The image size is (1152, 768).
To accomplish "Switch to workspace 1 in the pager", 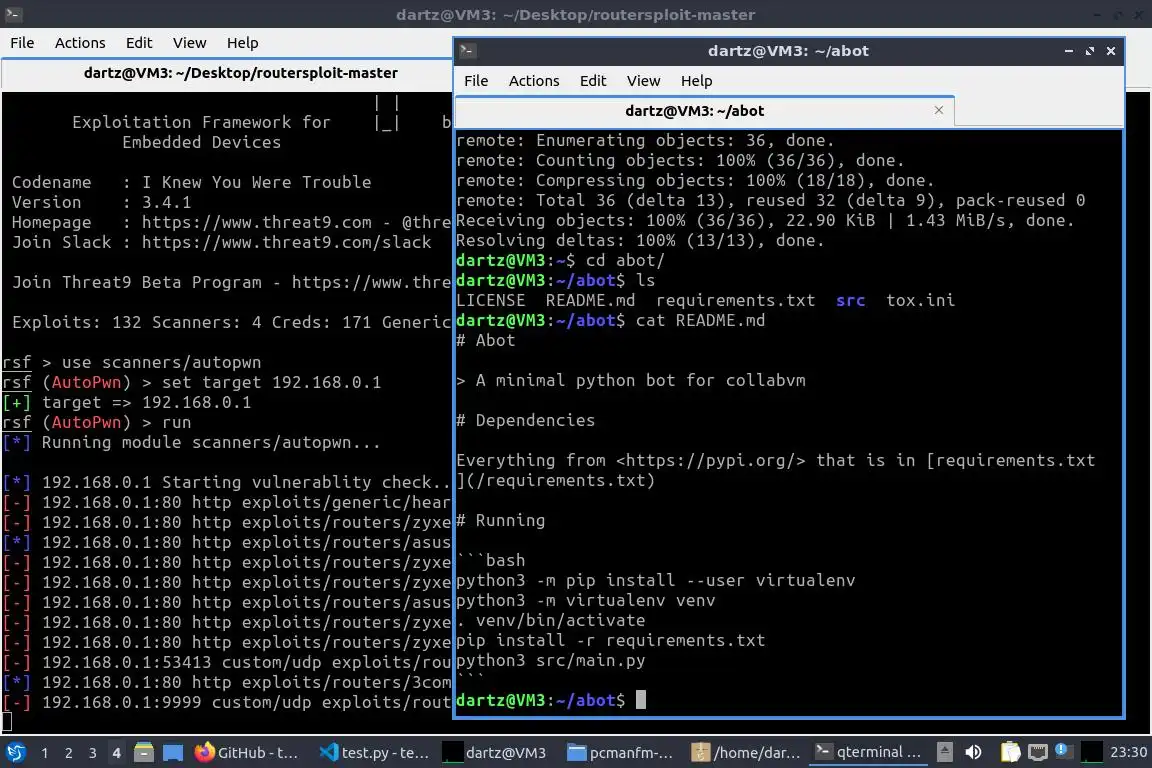I will click(x=45, y=753).
